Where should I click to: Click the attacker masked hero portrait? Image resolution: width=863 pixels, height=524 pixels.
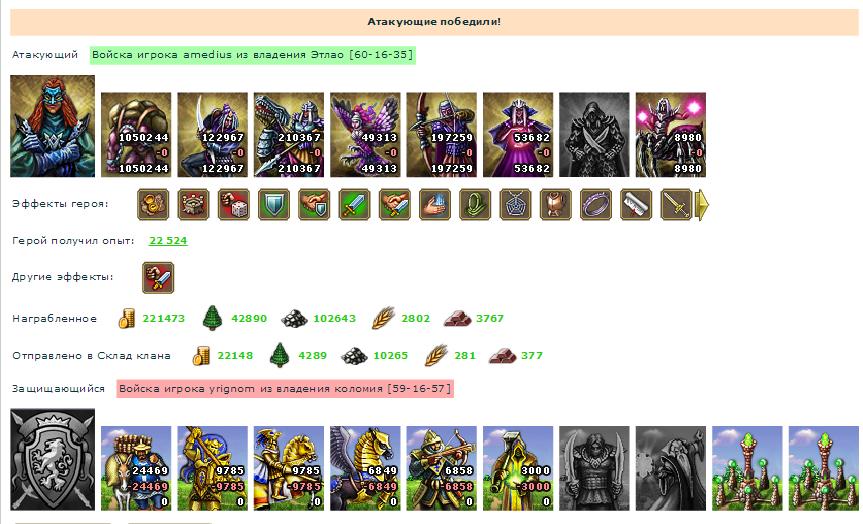point(52,126)
